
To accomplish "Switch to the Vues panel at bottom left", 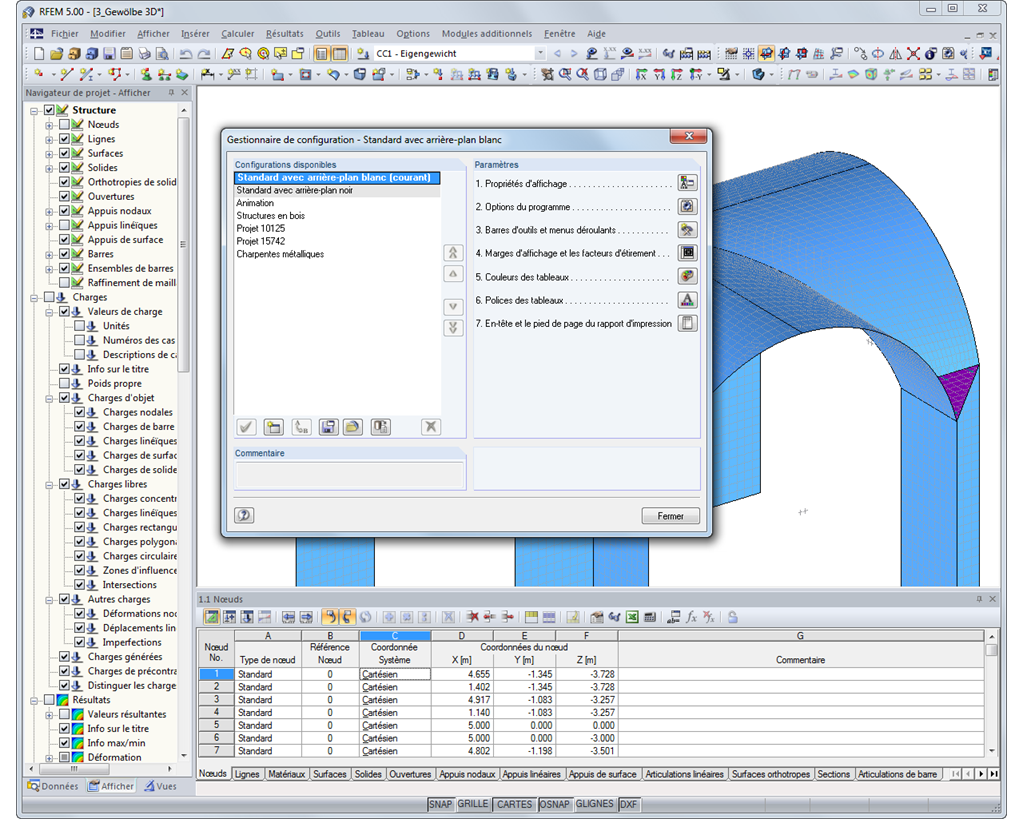I will [166, 786].
